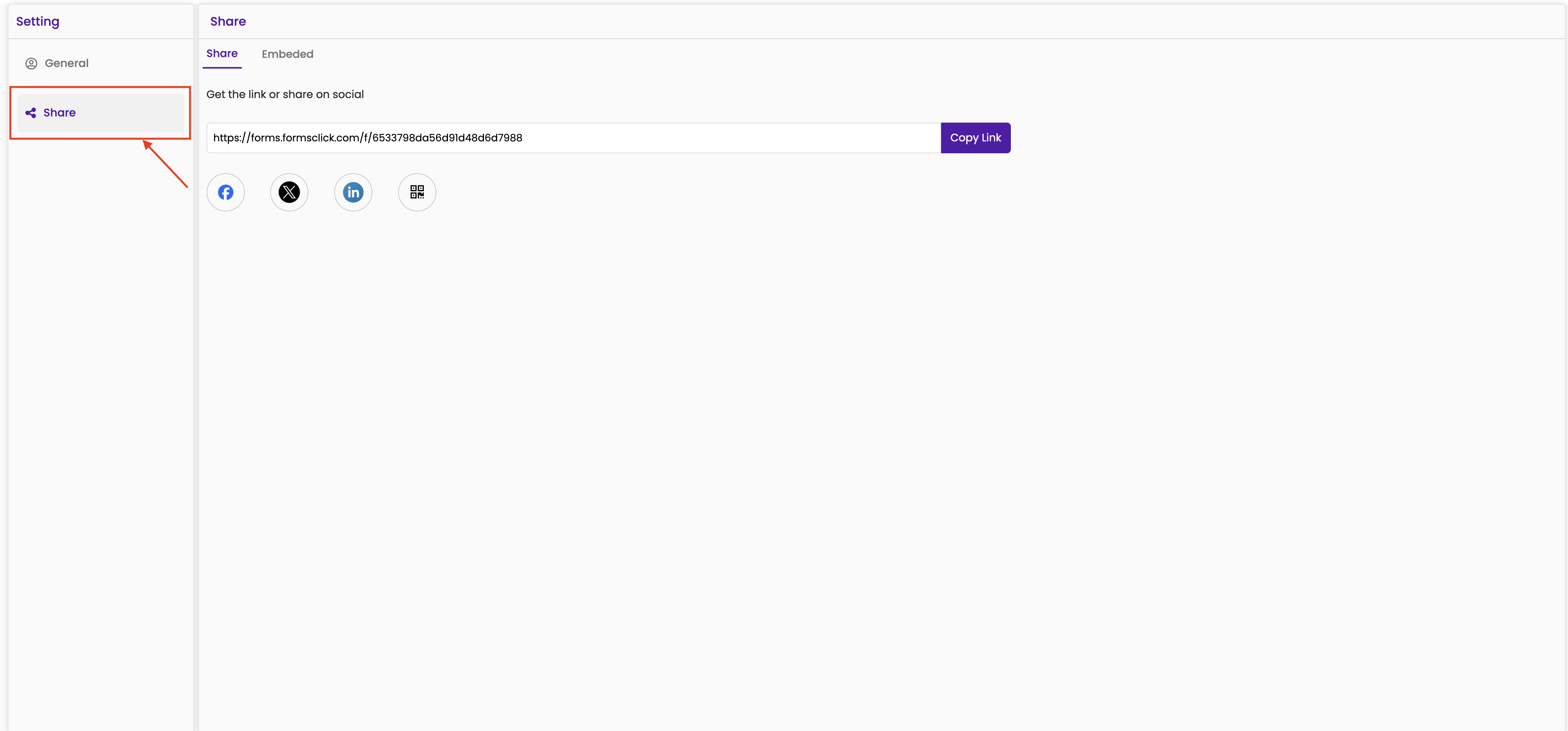The image size is (1568, 731).
Task: Click the Copy Link button
Action: pos(975,138)
